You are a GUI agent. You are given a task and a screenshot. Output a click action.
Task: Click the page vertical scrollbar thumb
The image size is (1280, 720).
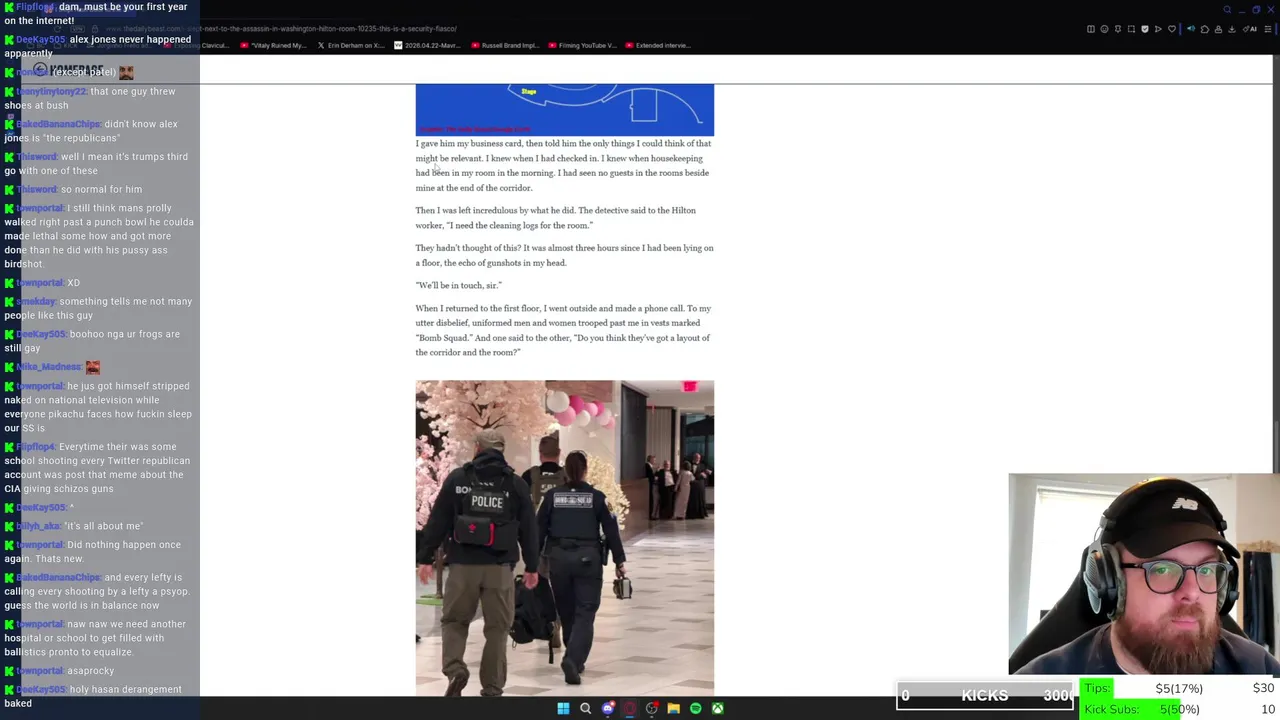(x=1276, y=448)
